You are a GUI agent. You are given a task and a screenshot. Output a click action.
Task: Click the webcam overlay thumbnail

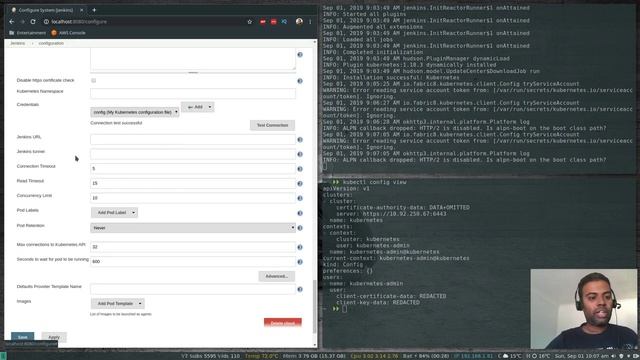[x=584, y=309]
